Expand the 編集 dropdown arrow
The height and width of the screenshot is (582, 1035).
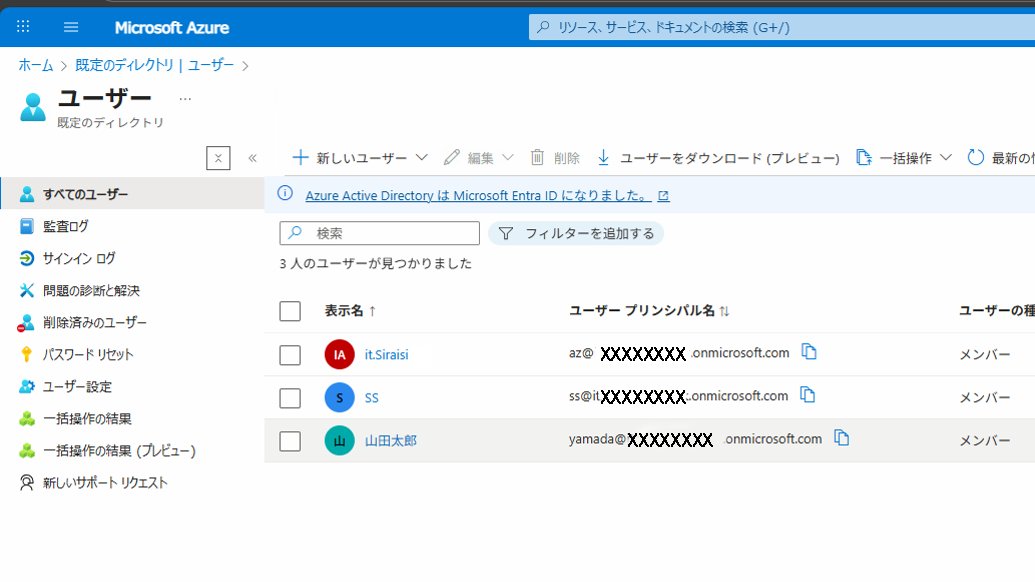[x=509, y=157]
